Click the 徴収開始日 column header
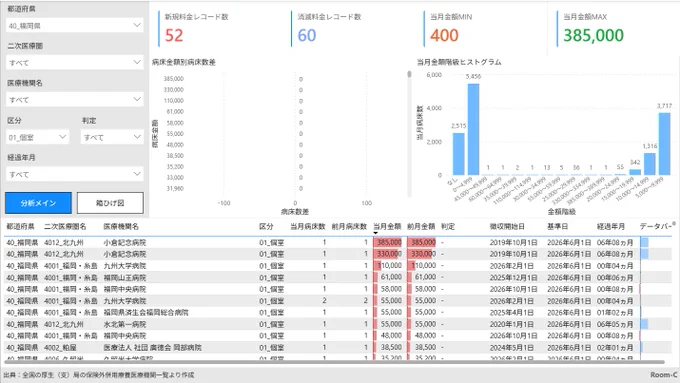Image resolution: width=680 pixels, height=383 pixels. (x=507, y=226)
